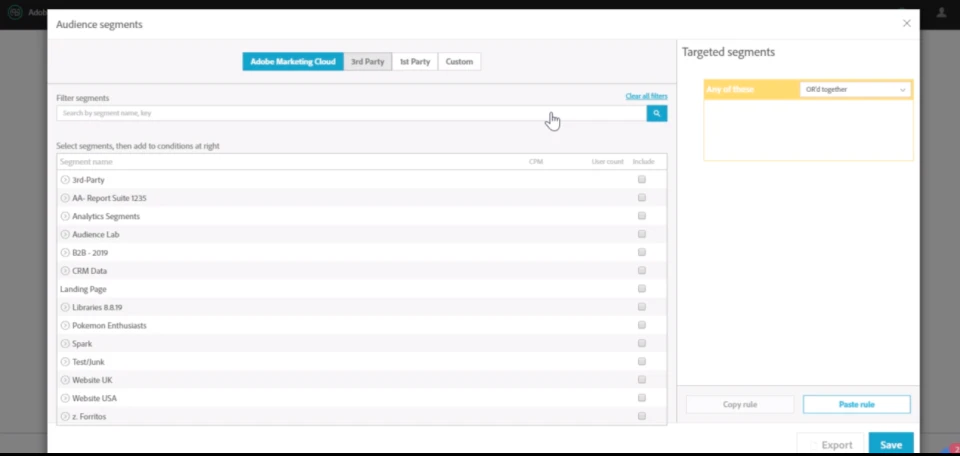Click the CPM column header
This screenshot has width=960, height=456.
coord(536,162)
